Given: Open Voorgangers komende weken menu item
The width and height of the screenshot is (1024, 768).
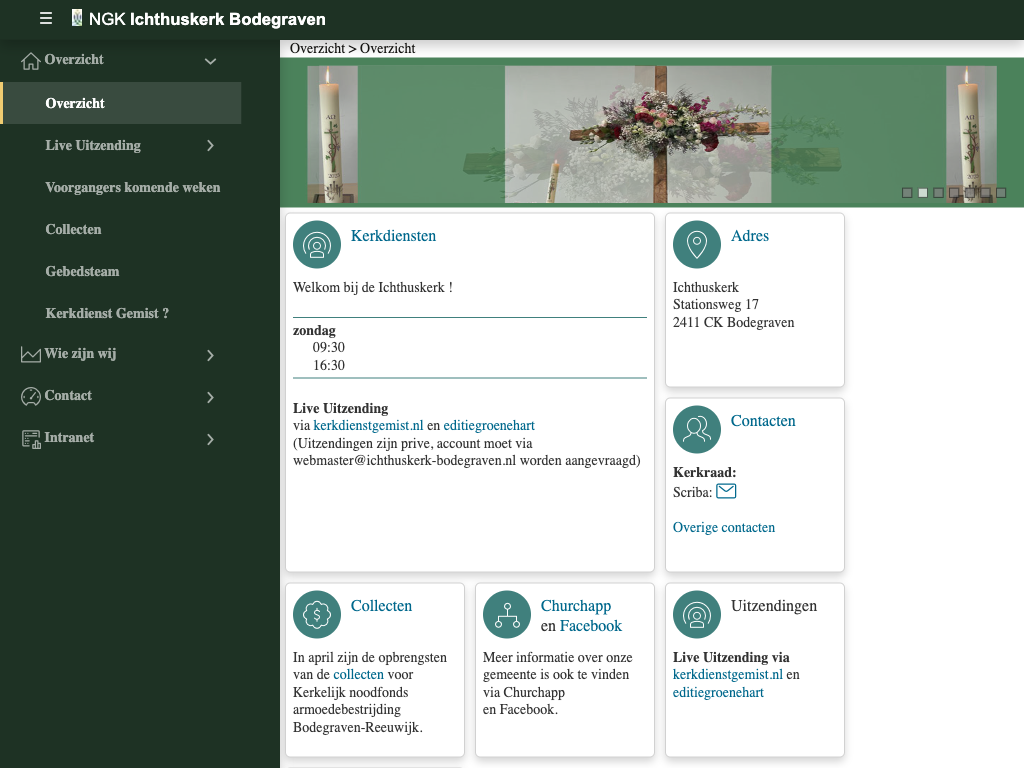Looking at the screenshot, I should pos(132,188).
